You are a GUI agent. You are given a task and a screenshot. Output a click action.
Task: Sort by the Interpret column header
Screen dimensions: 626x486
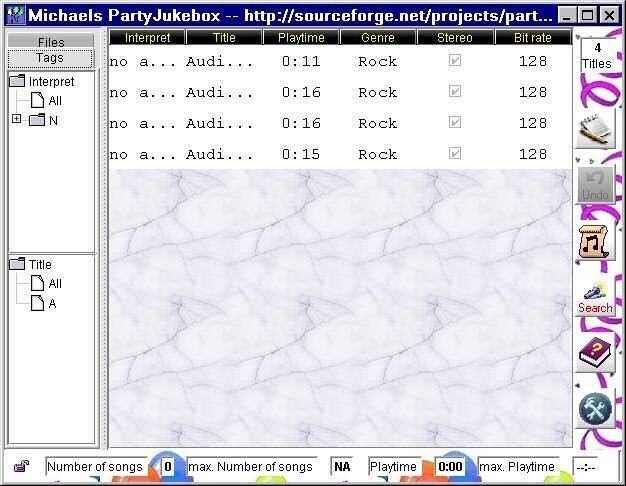(147, 38)
